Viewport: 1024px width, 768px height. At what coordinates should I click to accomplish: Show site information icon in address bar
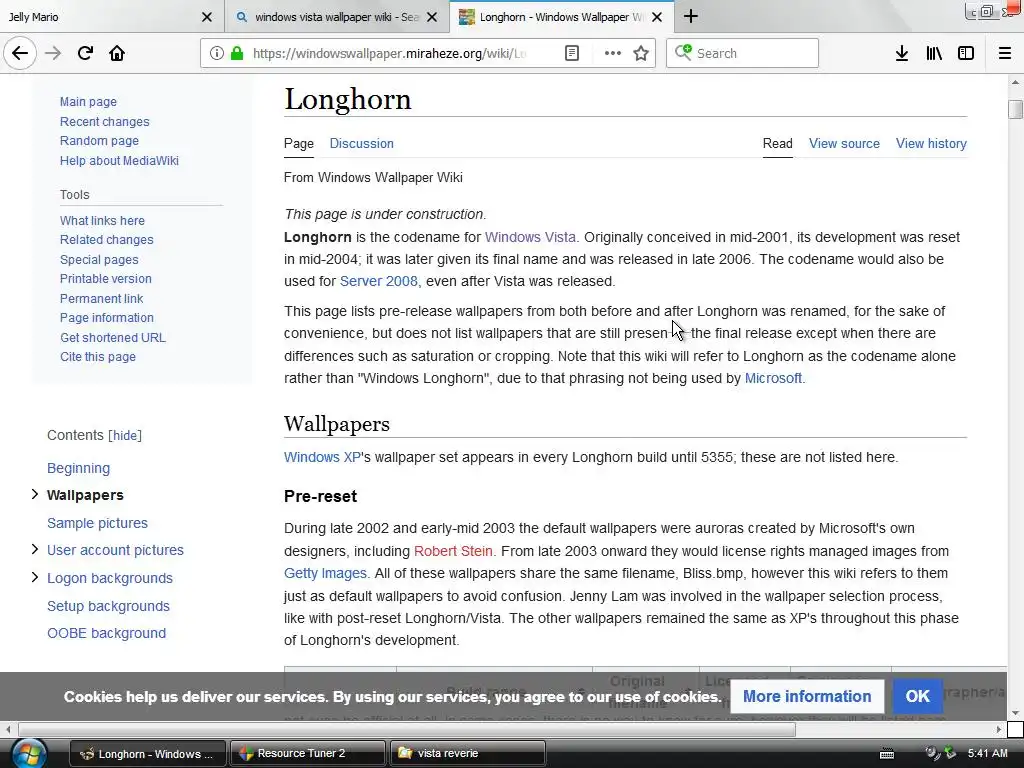(217, 53)
